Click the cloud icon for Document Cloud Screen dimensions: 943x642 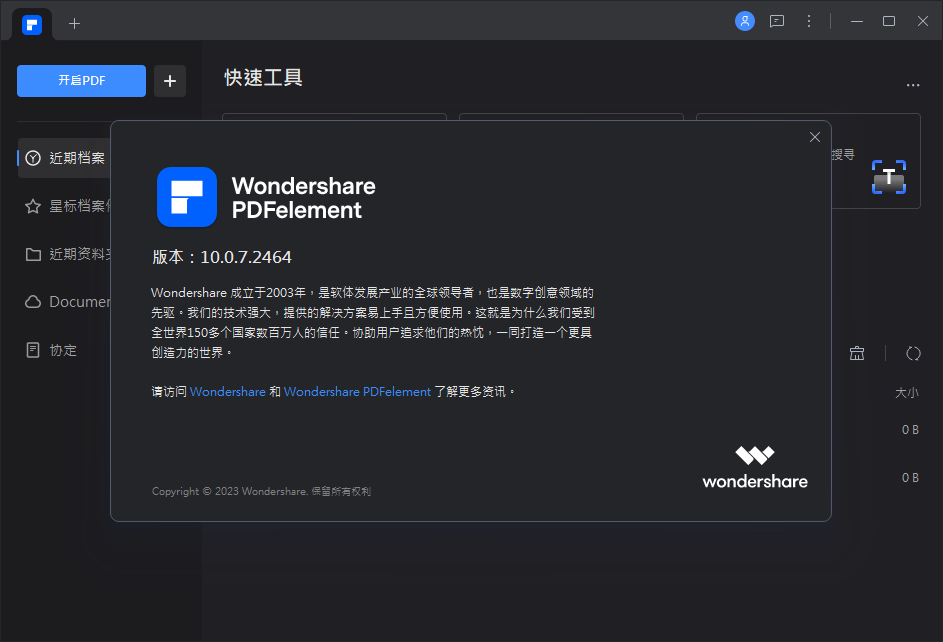[x=33, y=302]
